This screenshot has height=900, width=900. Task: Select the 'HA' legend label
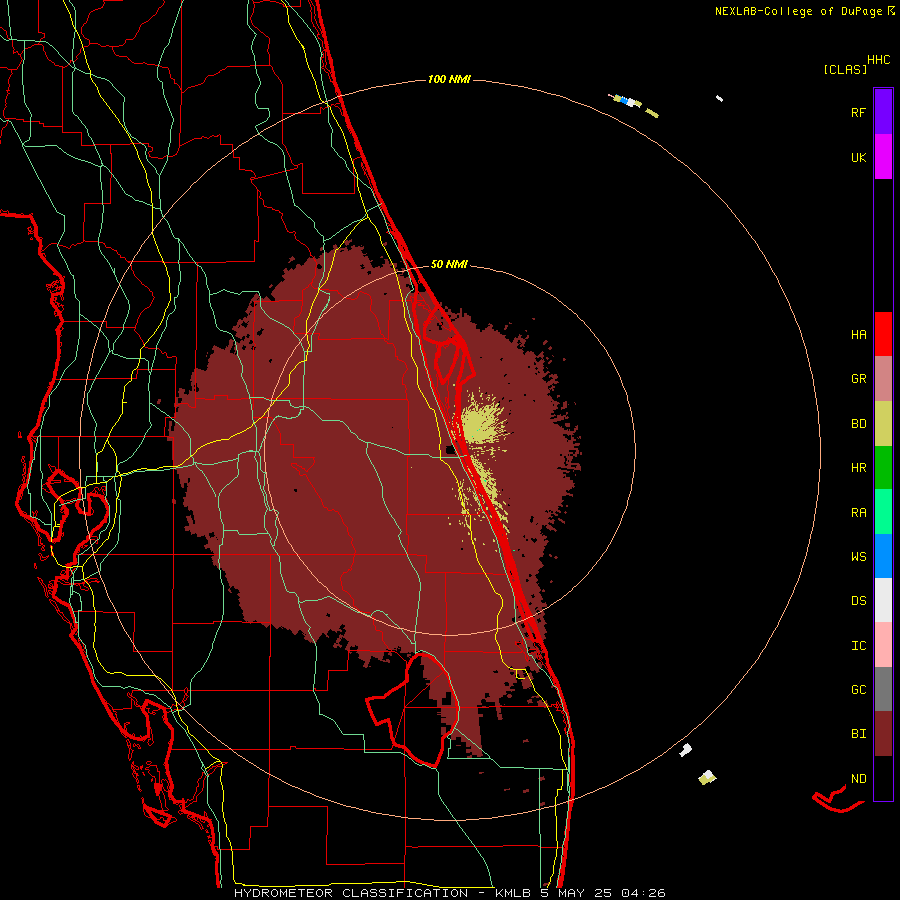pos(858,335)
